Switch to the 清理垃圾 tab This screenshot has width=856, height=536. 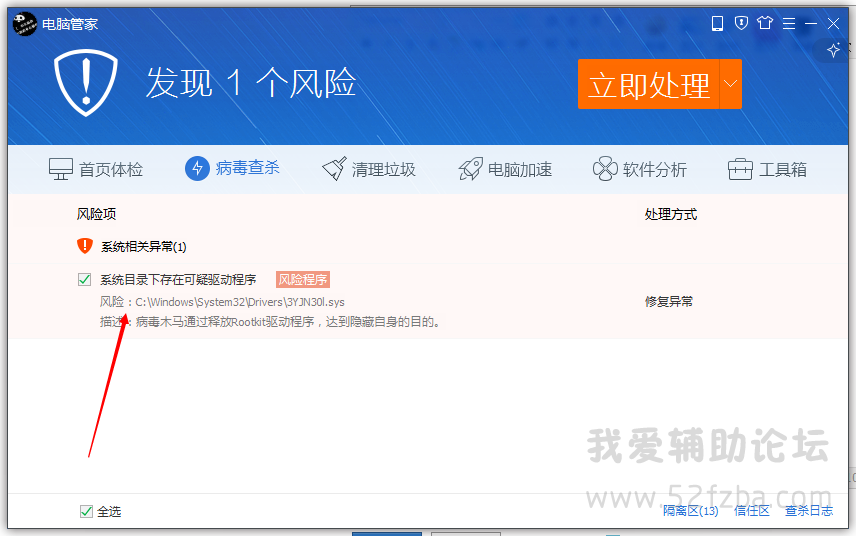[x=369, y=169]
